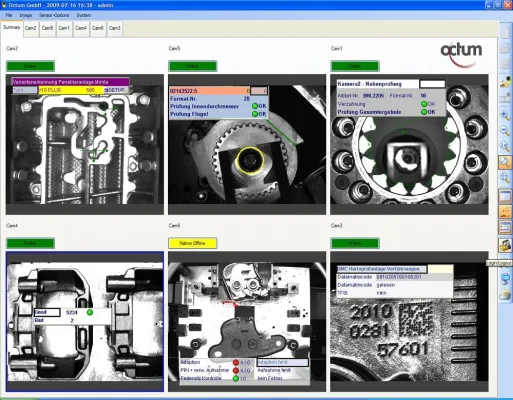Click the zoom region magnifier icon
The image size is (513, 400).
(505, 178)
